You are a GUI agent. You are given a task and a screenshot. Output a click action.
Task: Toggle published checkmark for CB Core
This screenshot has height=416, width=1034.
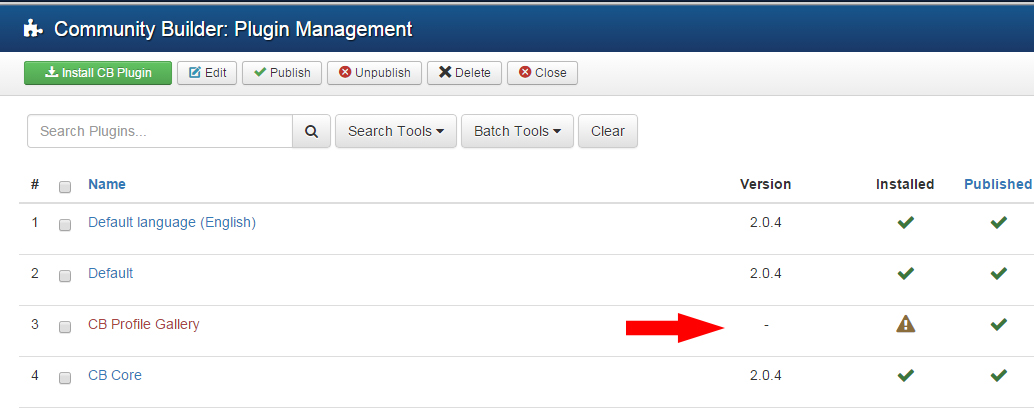[x=998, y=375]
